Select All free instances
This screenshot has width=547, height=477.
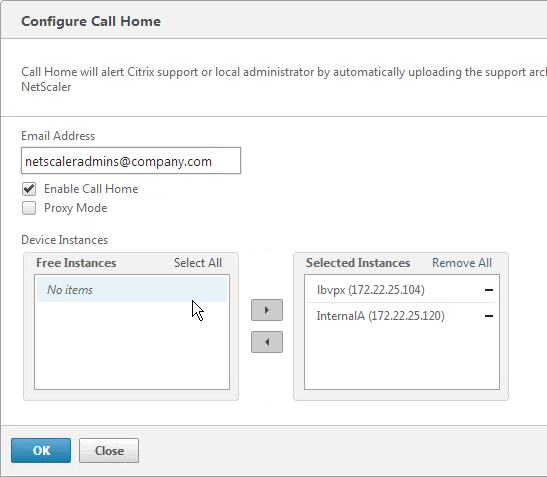tap(198, 263)
